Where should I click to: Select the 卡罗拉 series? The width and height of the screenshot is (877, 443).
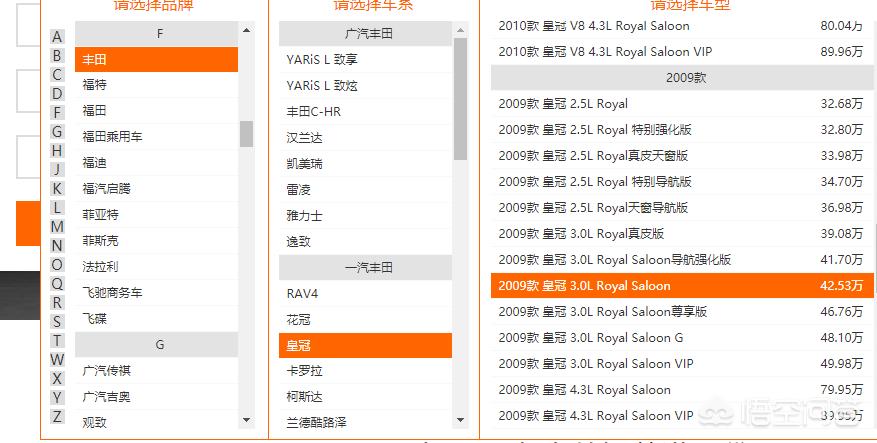[365, 371]
